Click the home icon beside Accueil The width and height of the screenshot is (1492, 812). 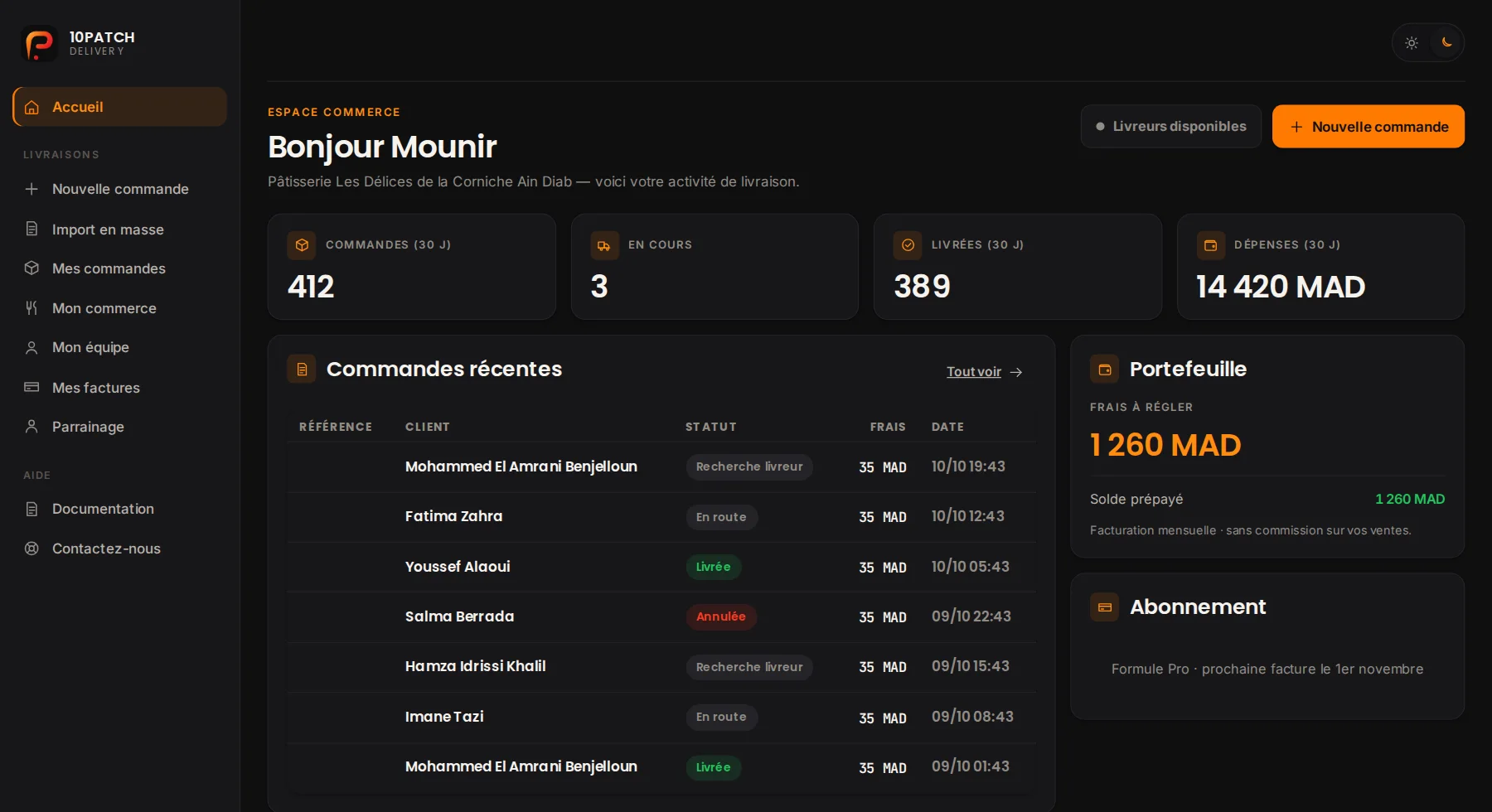pos(31,108)
